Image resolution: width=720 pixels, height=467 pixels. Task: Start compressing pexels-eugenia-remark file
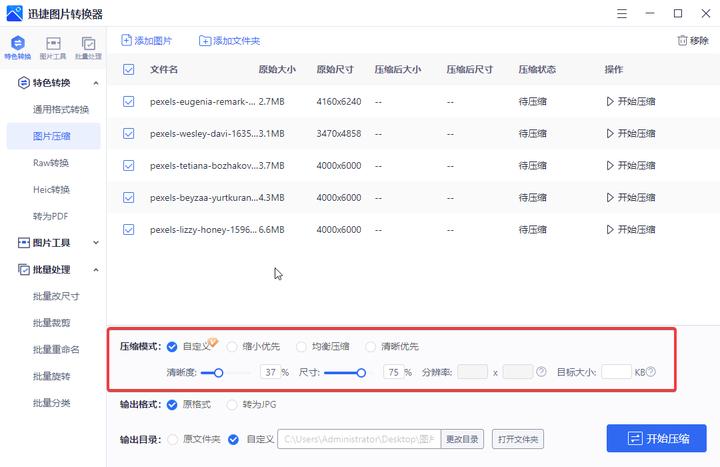click(630, 101)
